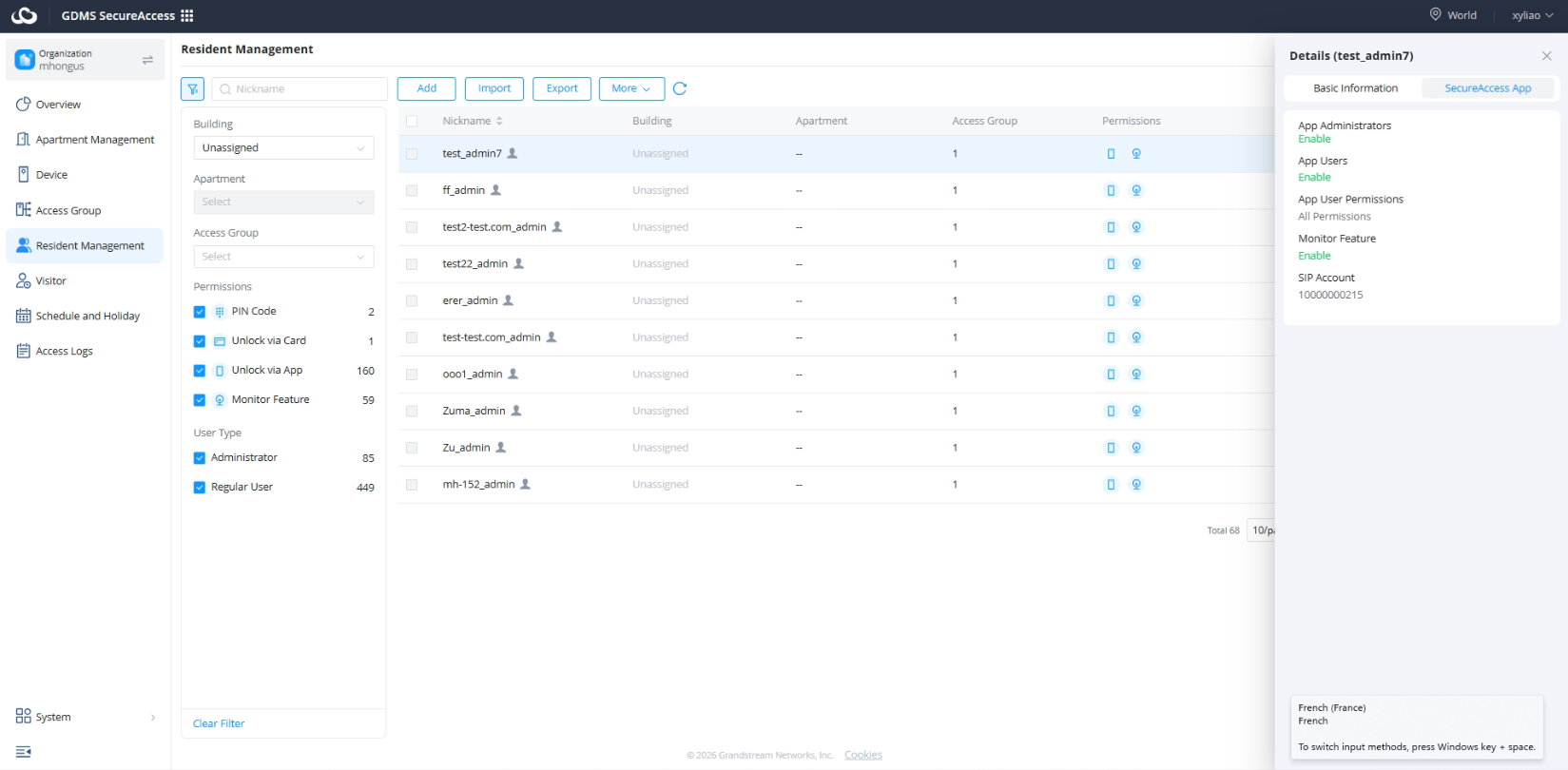The image size is (1568, 770).
Task: Click Unlock via App icon for test2-test.com_admin
Action: [x=1111, y=227]
